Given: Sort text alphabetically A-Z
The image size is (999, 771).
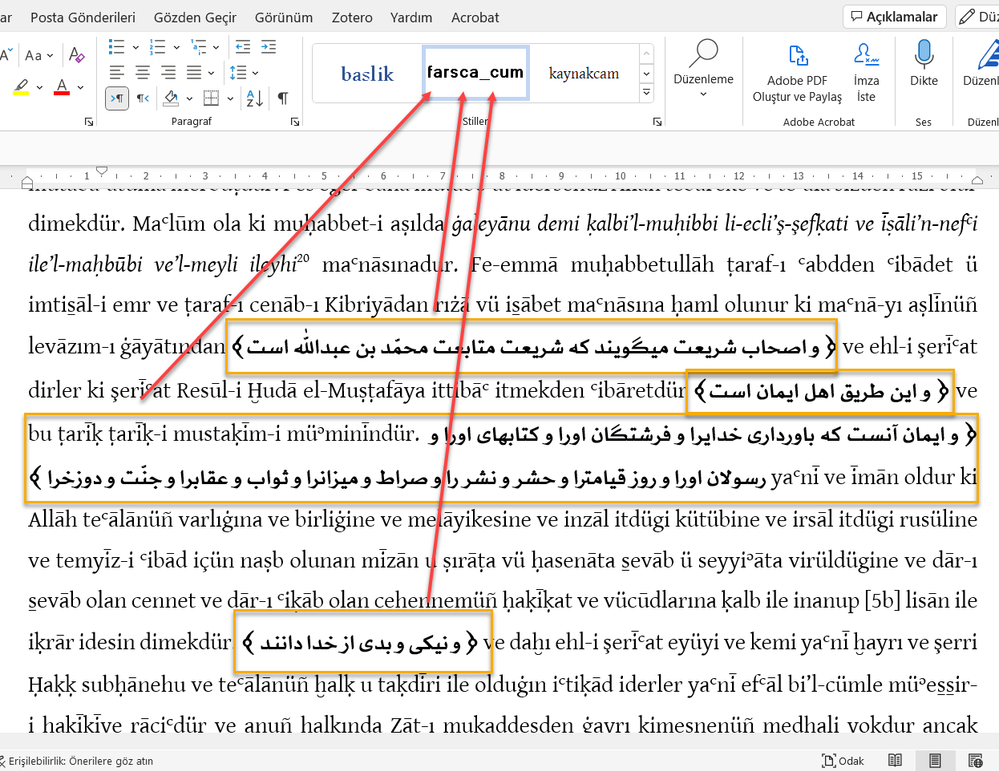Looking at the screenshot, I should 255,98.
